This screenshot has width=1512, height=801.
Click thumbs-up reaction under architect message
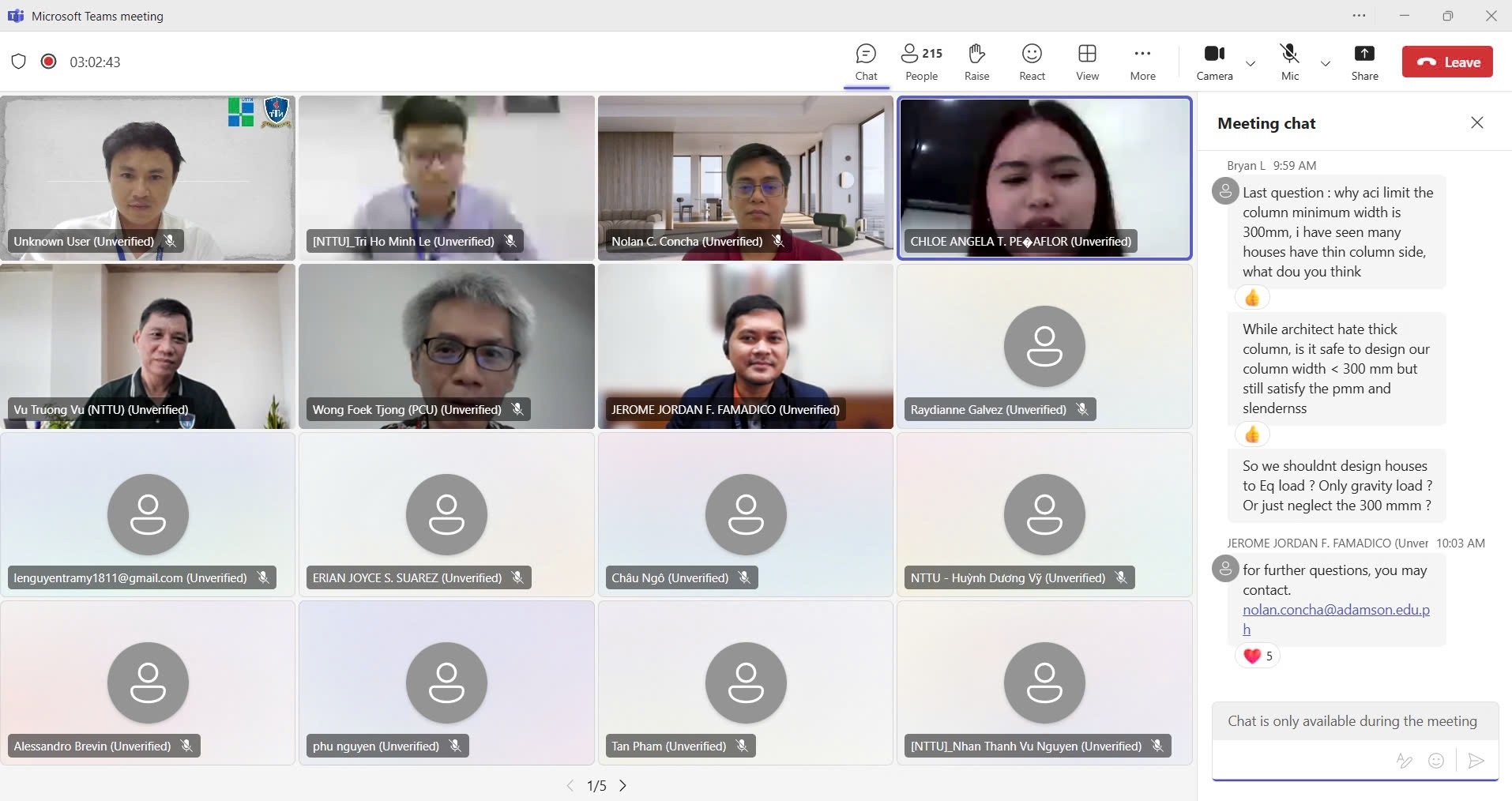coord(1252,434)
